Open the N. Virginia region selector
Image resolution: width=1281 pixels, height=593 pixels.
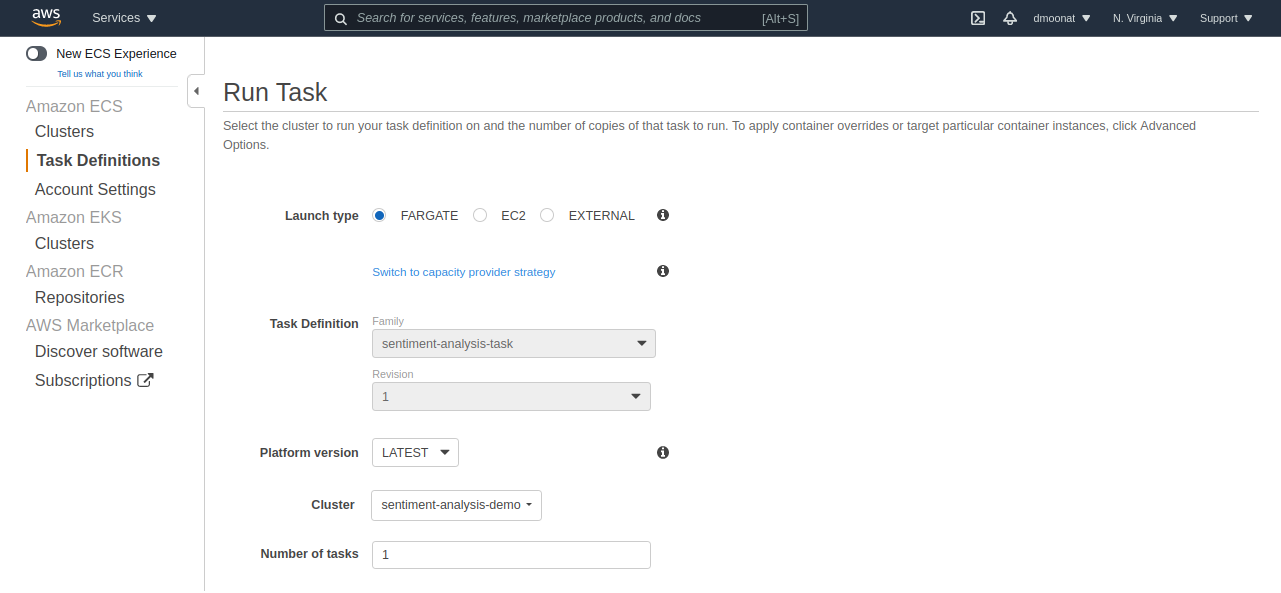(x=1145, y=18)
